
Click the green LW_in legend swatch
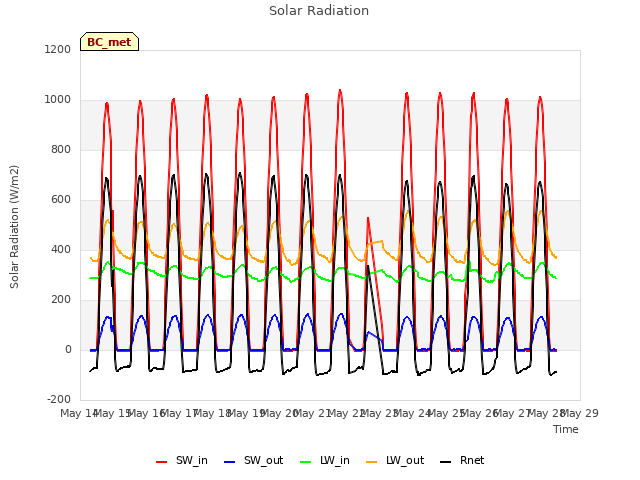click(306, 462)
